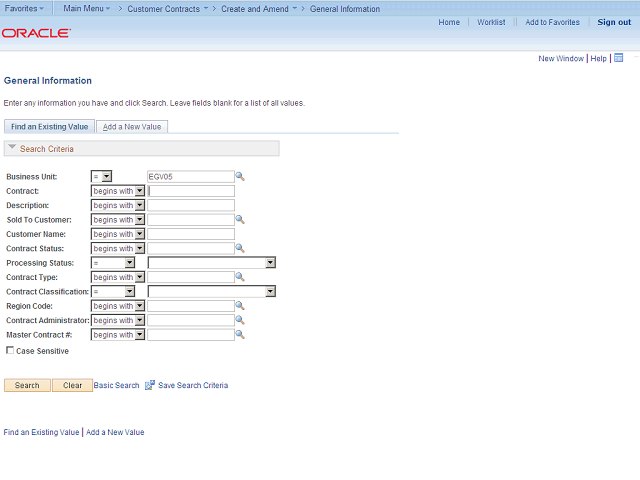Switch to Add a New Value tab

132,127
